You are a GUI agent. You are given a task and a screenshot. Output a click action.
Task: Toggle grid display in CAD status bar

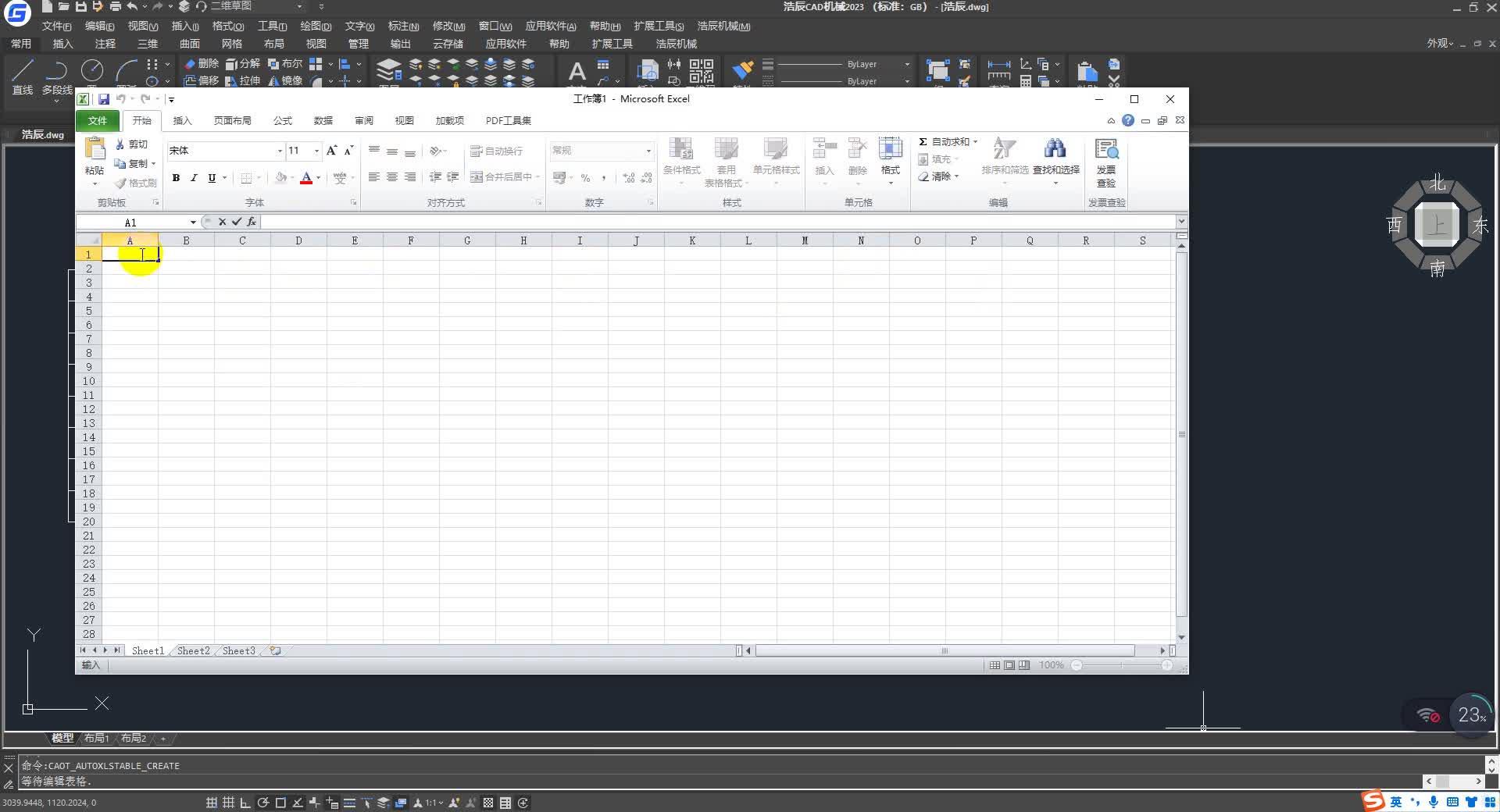coord(227,803)
